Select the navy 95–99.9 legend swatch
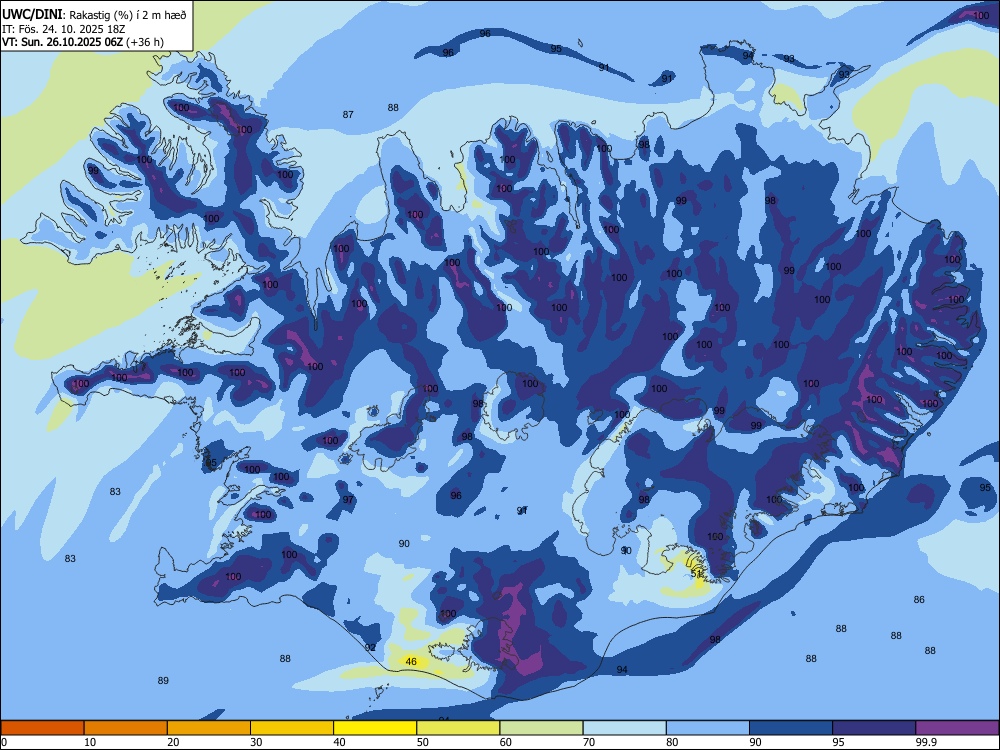The image size is (1000, 750). point(874,728)
